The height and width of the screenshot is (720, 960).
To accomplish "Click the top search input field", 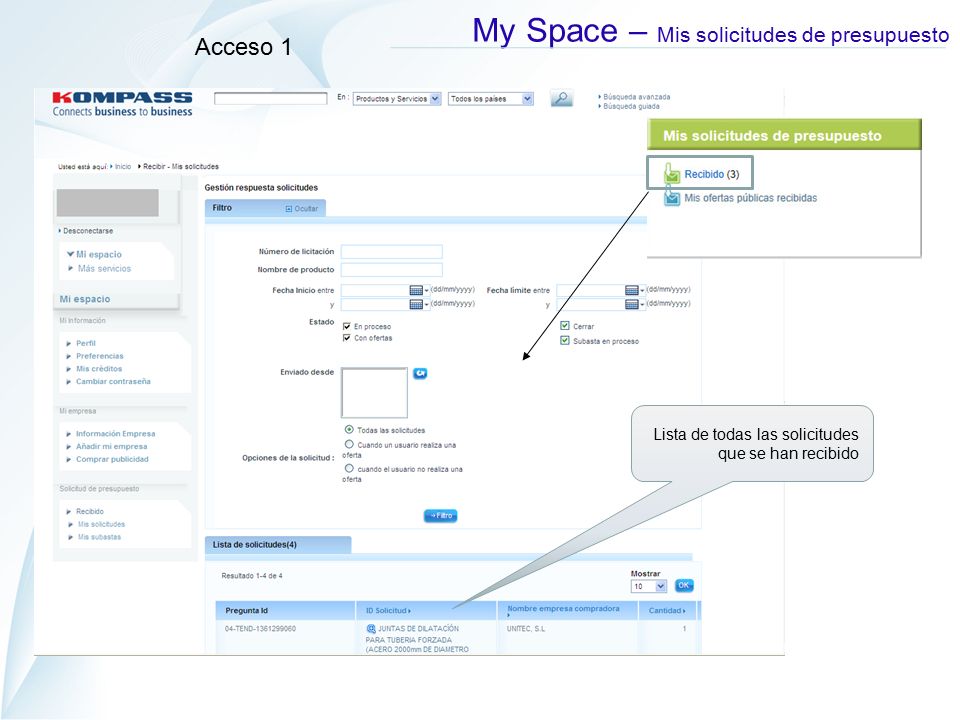I will pos(271,99).
